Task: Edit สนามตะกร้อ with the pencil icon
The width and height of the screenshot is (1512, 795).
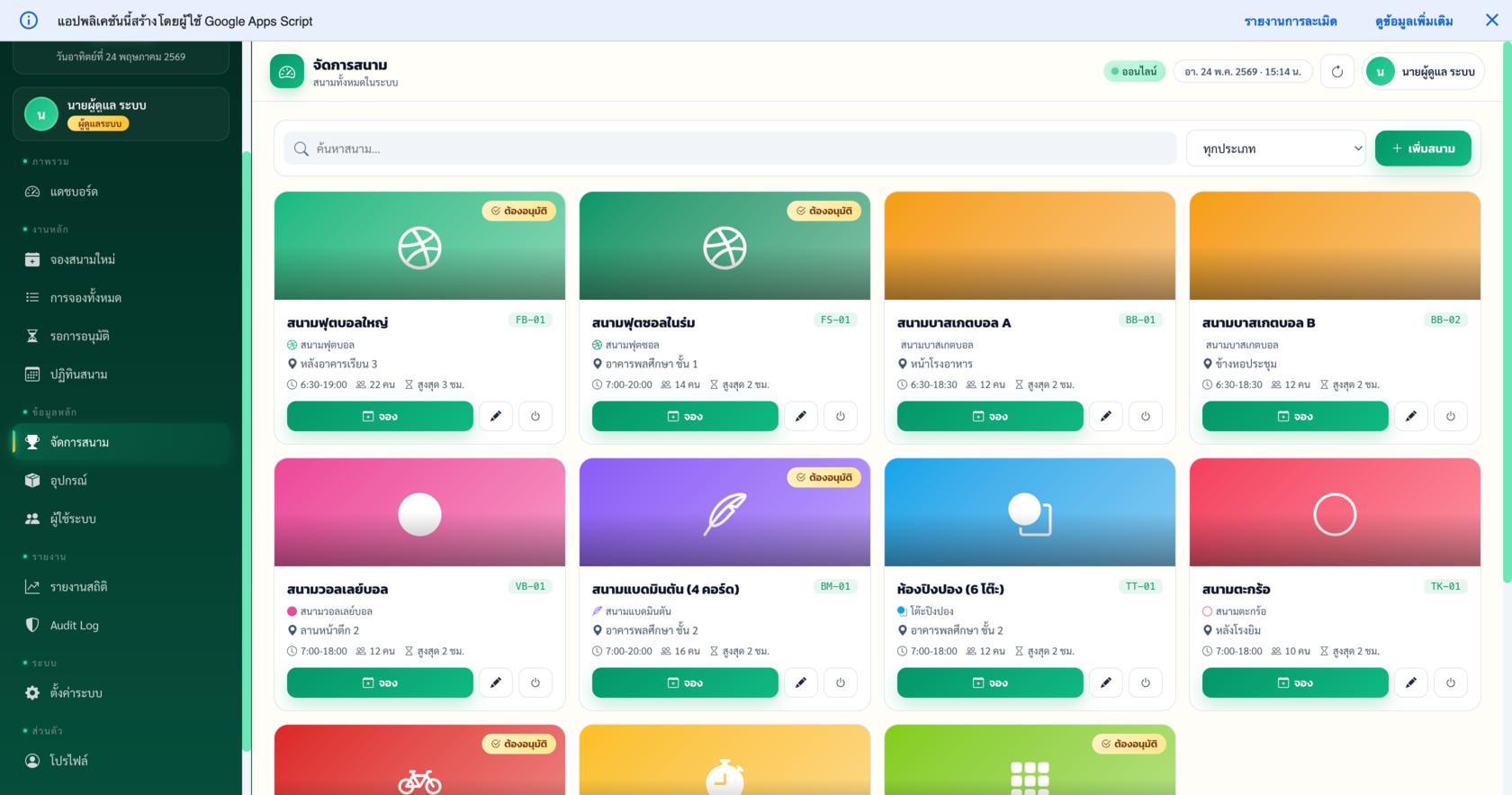Action: [1411, 682]
